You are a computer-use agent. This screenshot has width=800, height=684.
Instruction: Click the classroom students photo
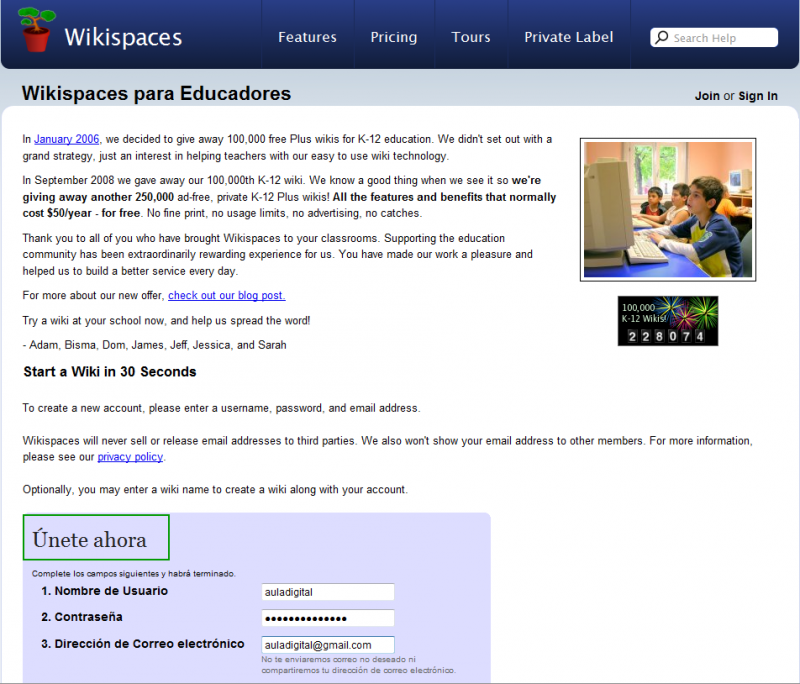click(x=668, y=210)
